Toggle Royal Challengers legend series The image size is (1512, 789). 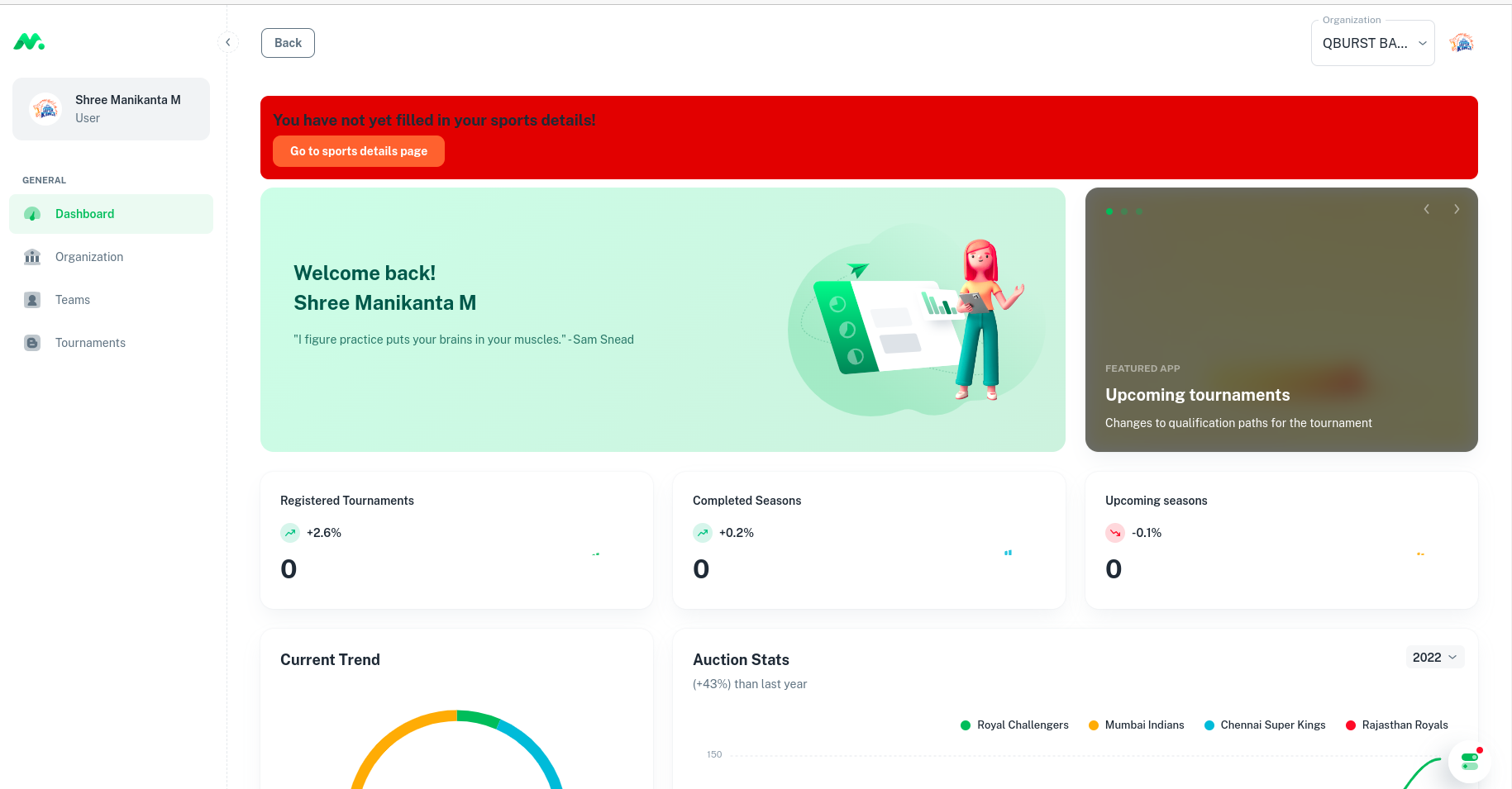tap(1014, 725)
